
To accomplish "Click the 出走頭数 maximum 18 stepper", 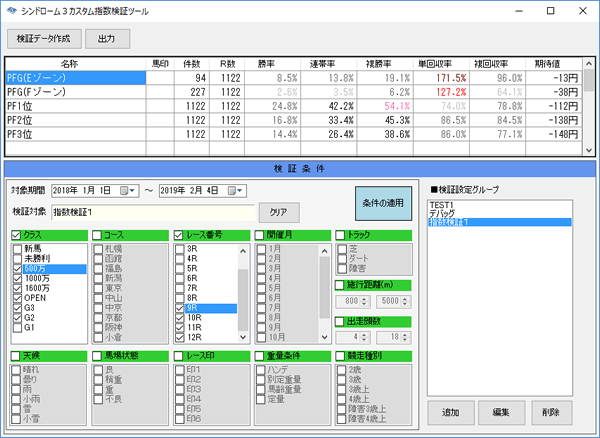I will 405,338.
